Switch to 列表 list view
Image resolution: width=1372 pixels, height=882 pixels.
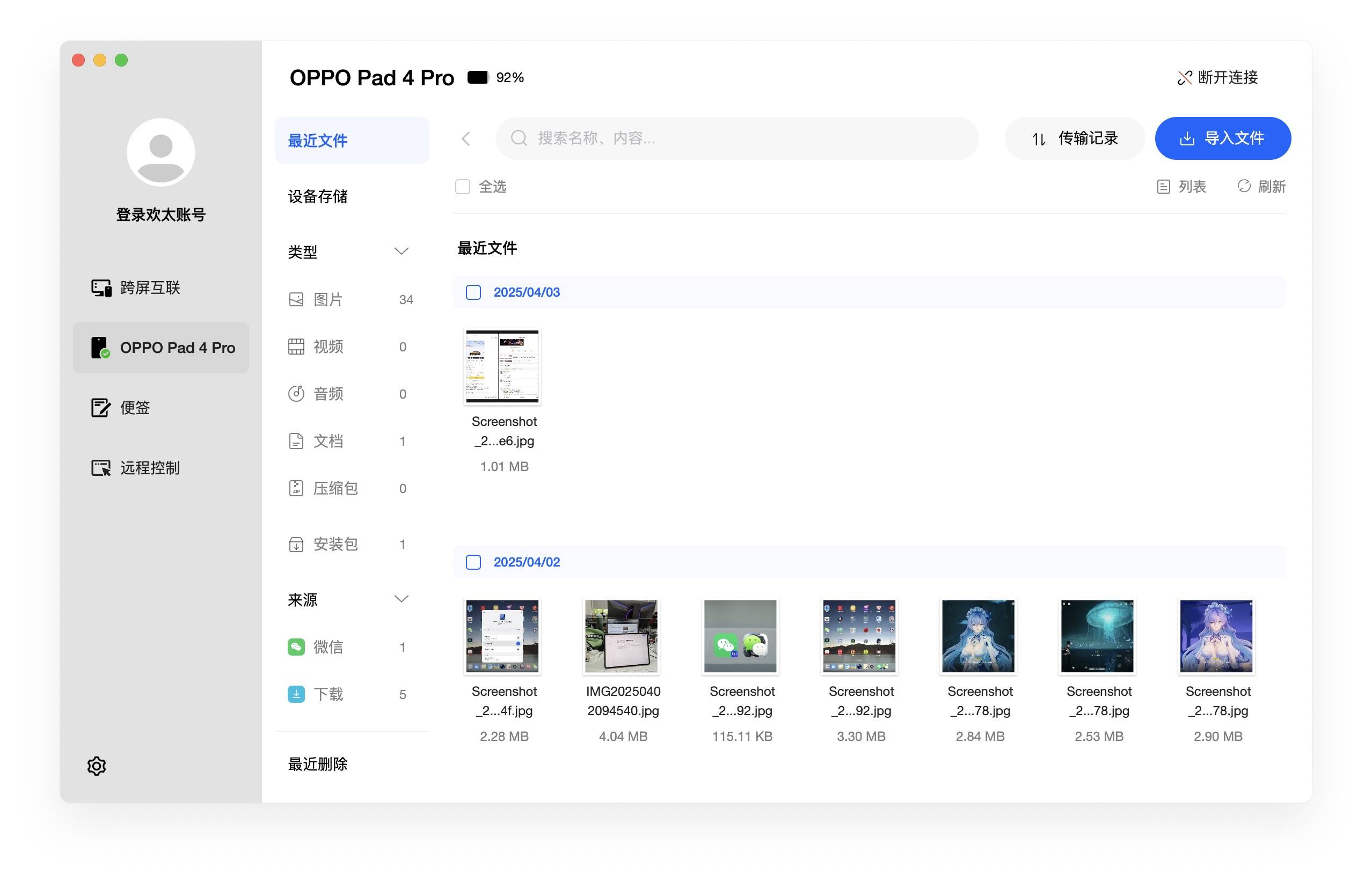tap(1181, 187)
